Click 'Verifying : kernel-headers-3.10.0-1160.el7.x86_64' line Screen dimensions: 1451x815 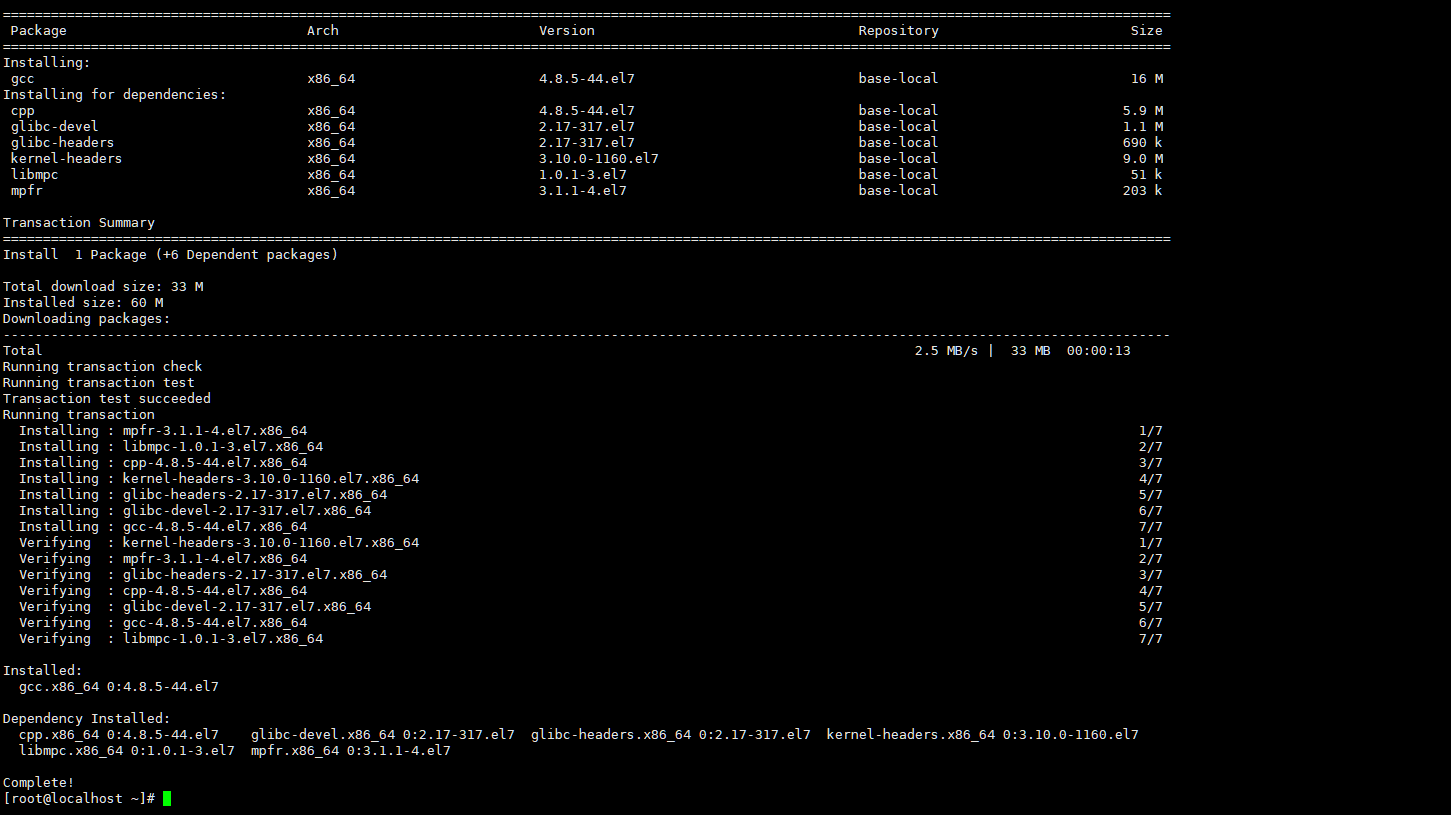click(x=219, y=542)
